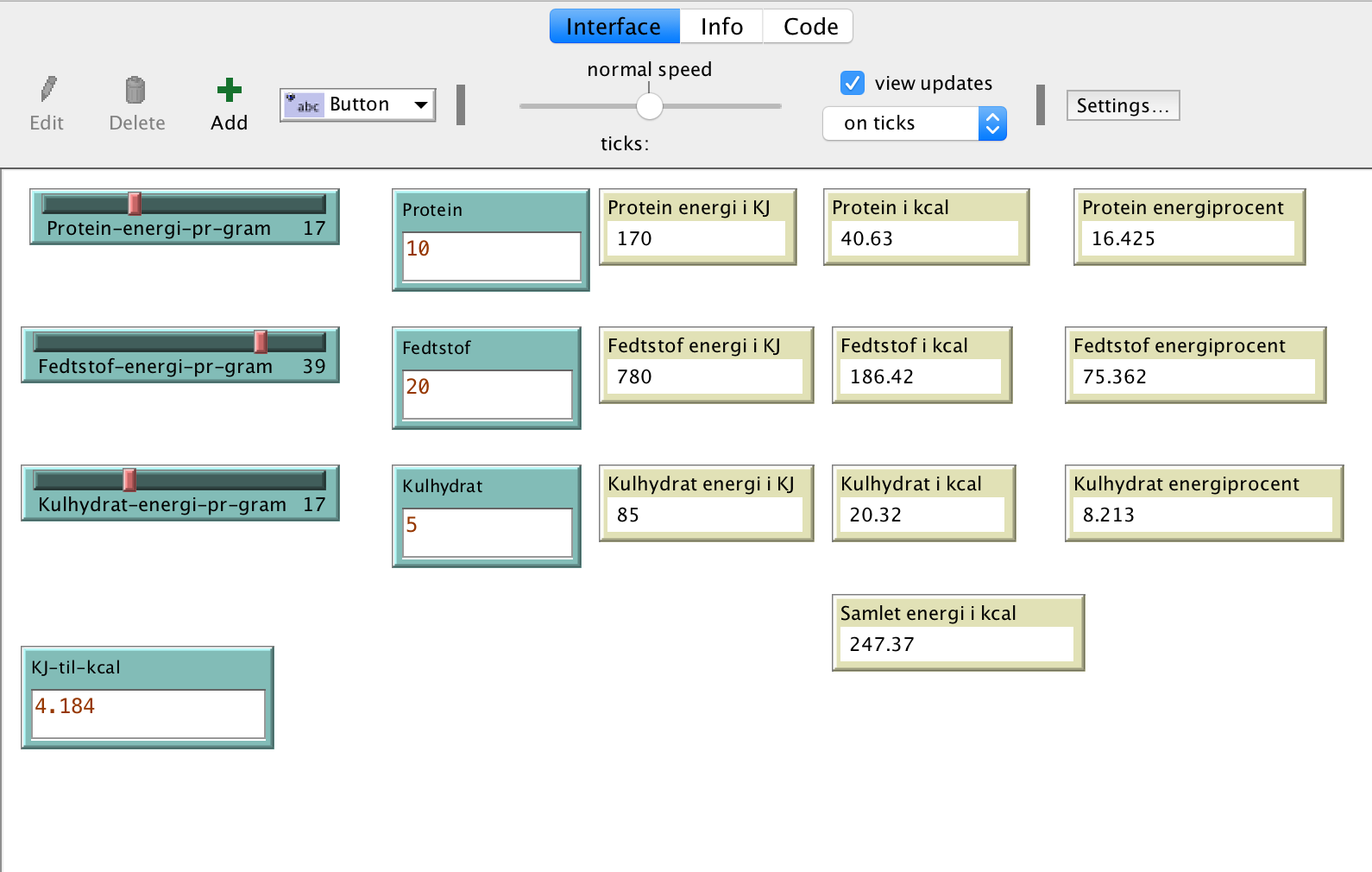Click the normal speed slider knob
1372x872 pixels.
649,106
